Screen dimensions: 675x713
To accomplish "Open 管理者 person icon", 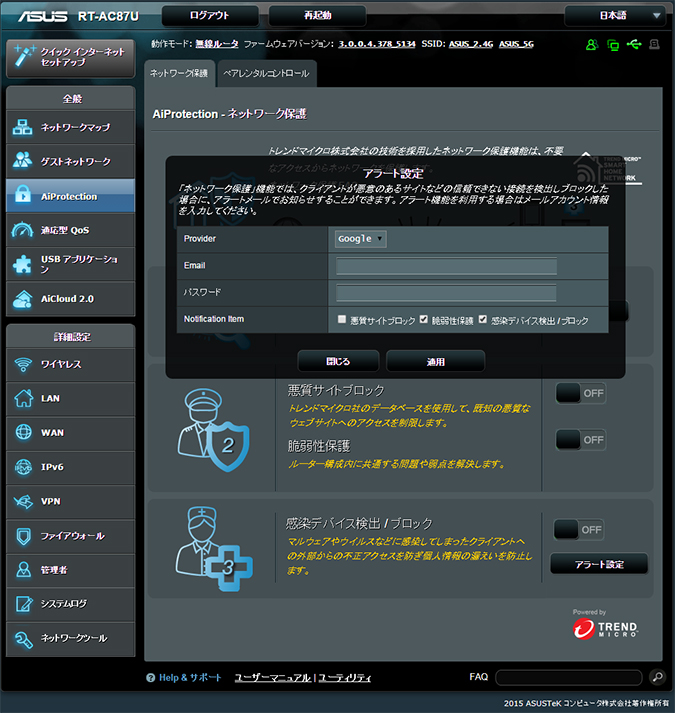I will pyautogui.click(x=23, y=570).
